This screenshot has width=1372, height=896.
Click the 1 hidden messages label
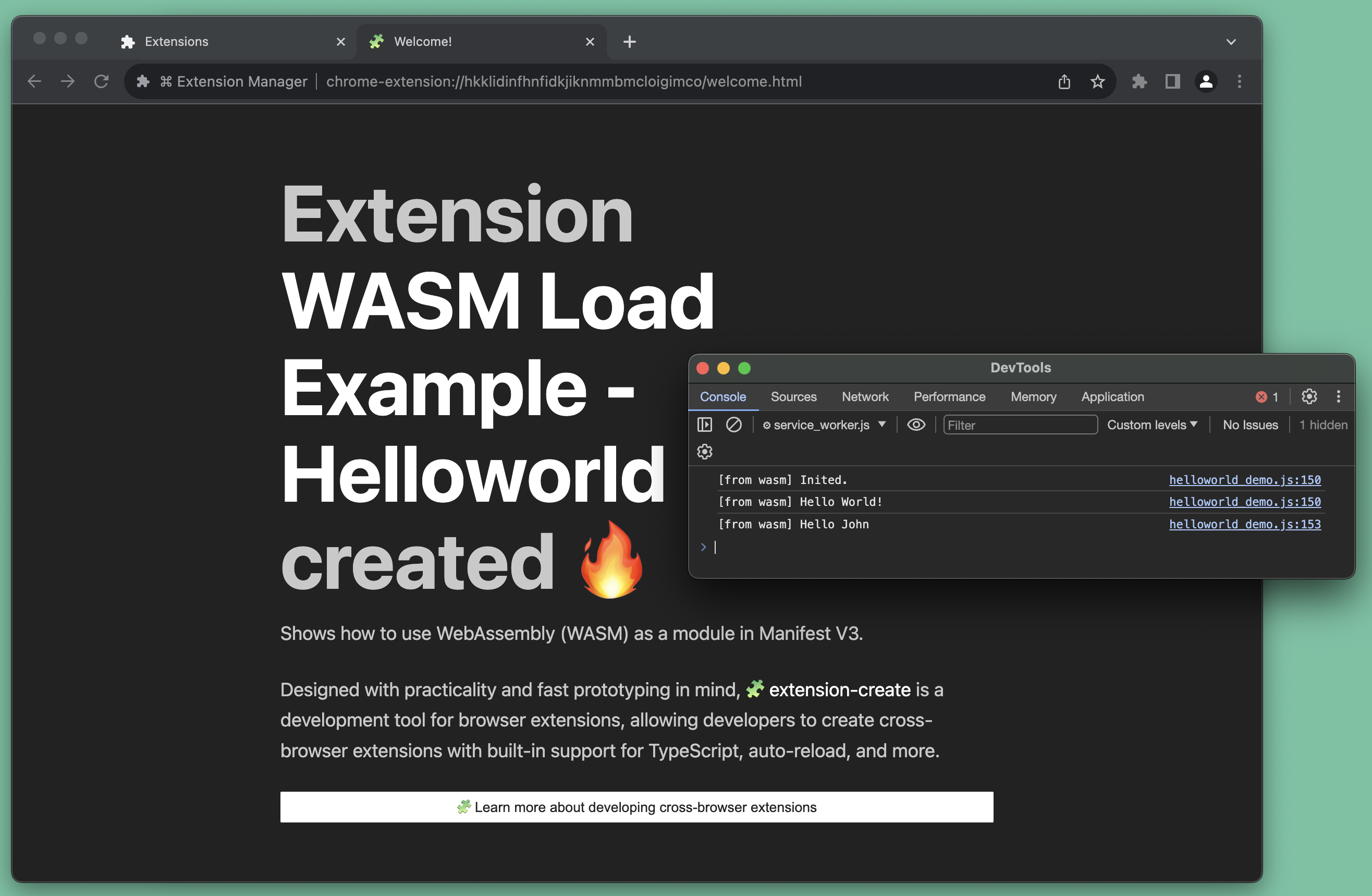pyautogui.click(x=1323, y=425)
